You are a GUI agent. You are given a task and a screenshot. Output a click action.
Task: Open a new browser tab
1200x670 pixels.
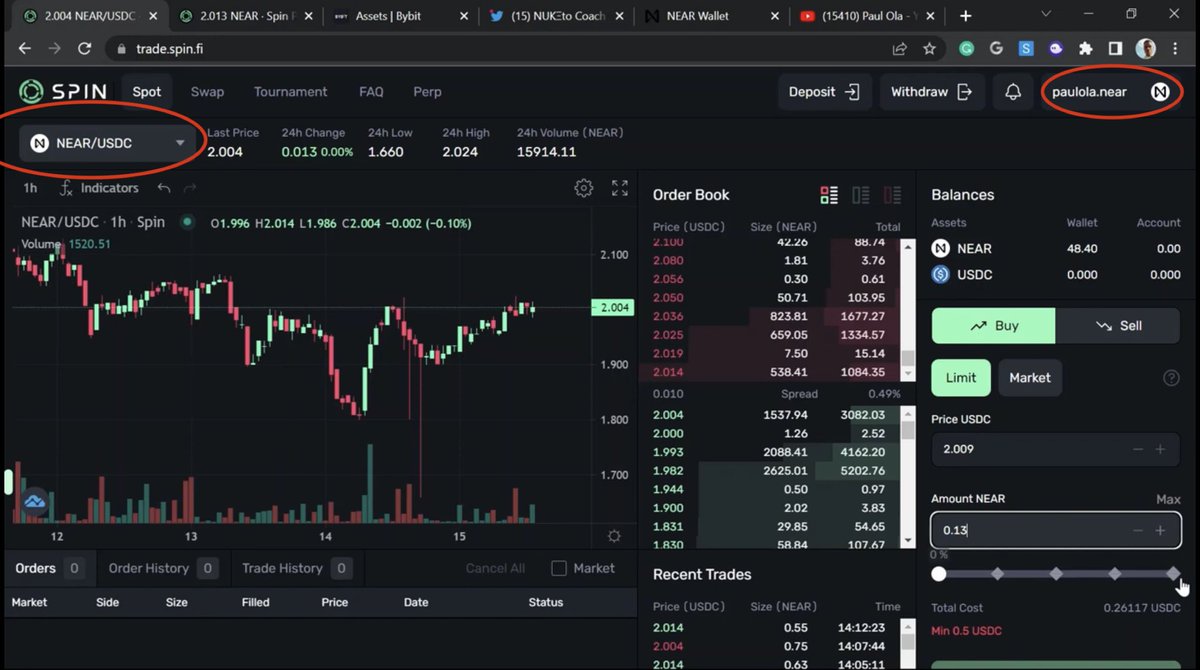click(x=965, y=16)
